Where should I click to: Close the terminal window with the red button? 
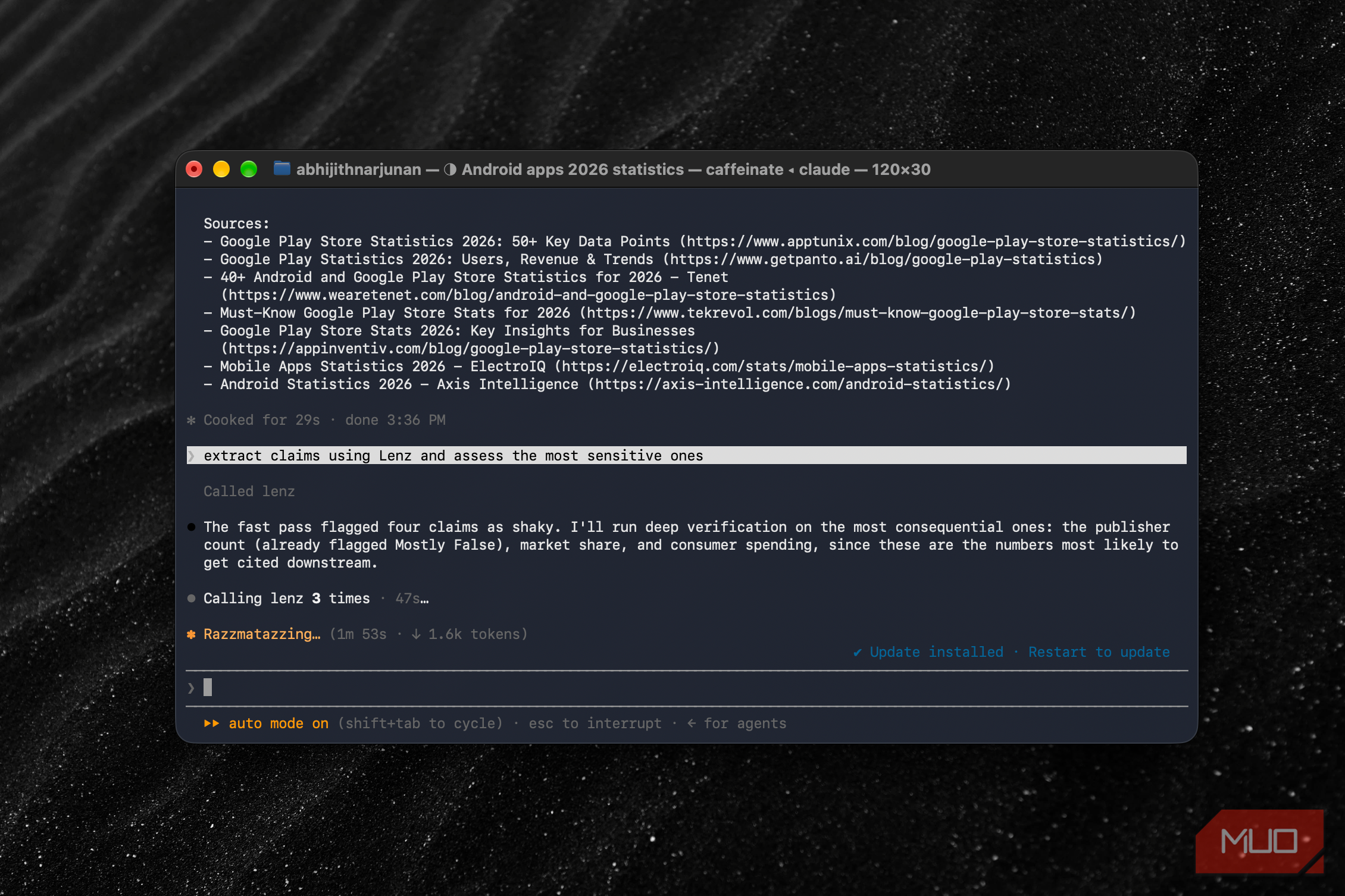tap(194, 170)
